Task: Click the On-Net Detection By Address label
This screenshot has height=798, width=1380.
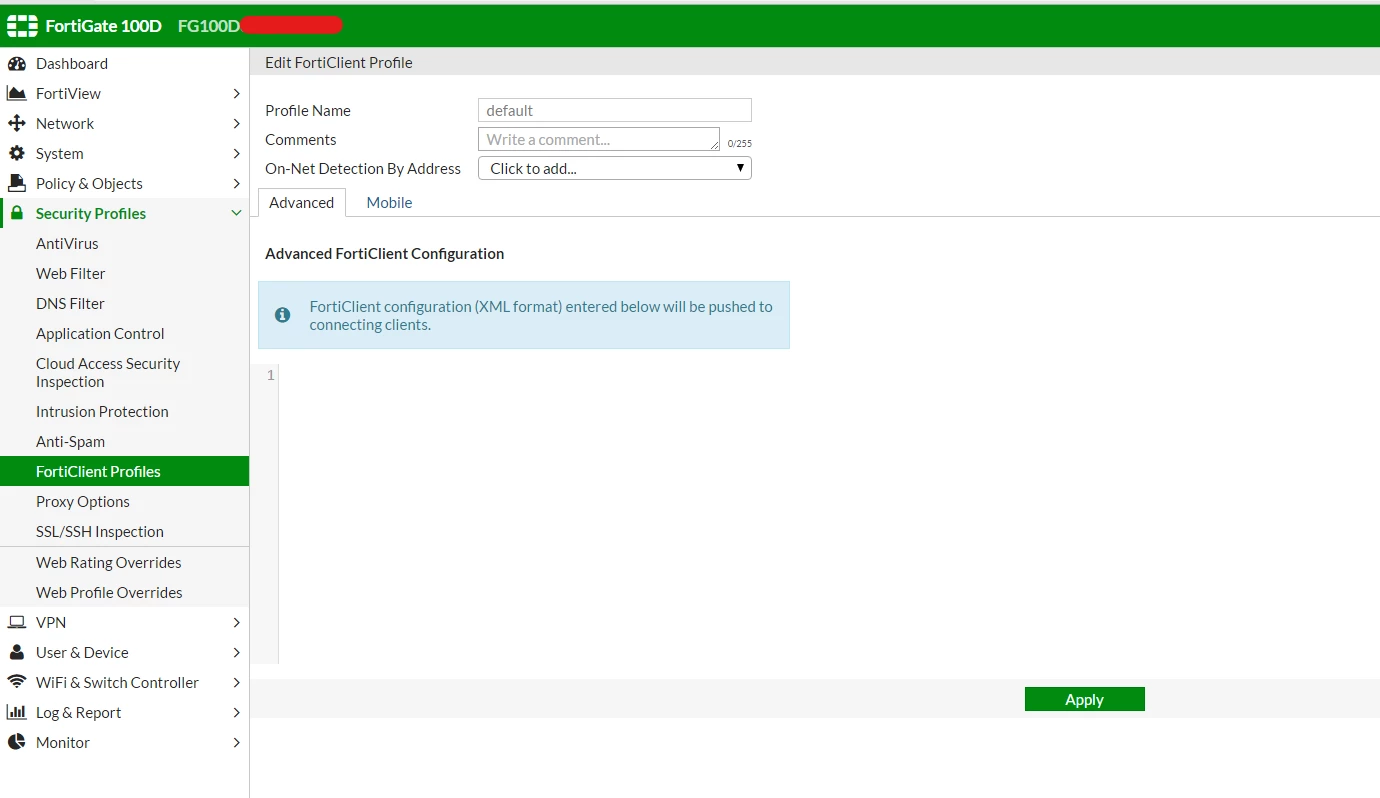Action: tap(363, 169)
